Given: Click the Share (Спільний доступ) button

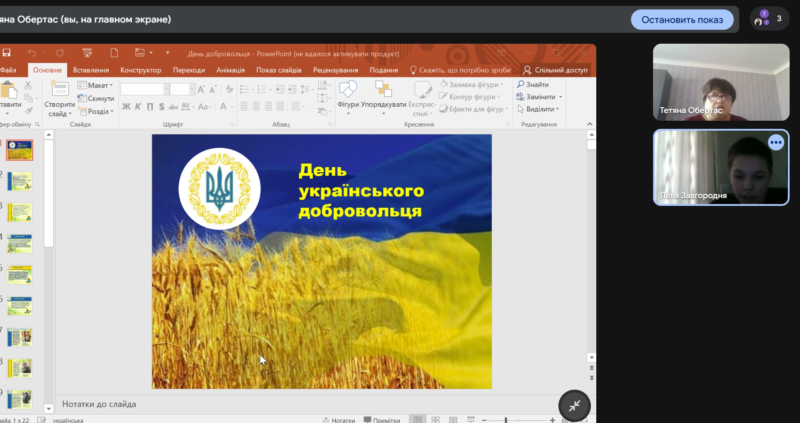Looking at the screenshot, I should [555, 70].
